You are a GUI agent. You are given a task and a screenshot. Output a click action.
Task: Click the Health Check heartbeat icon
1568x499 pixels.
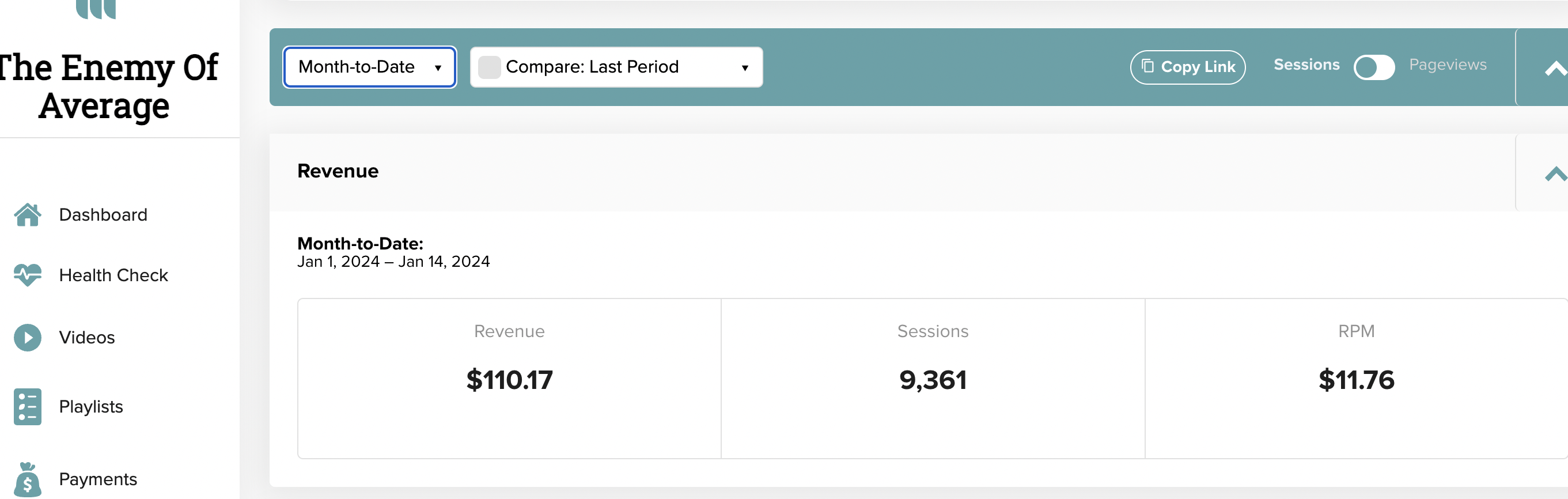click(x=28, y=275)
